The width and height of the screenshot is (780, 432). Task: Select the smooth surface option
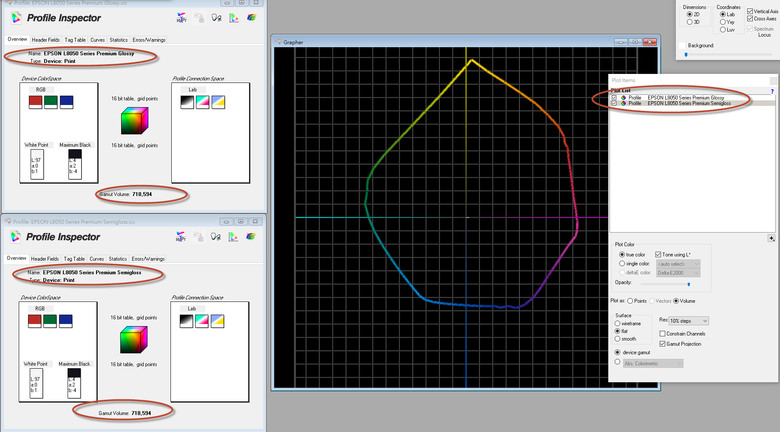pos(617,338)
